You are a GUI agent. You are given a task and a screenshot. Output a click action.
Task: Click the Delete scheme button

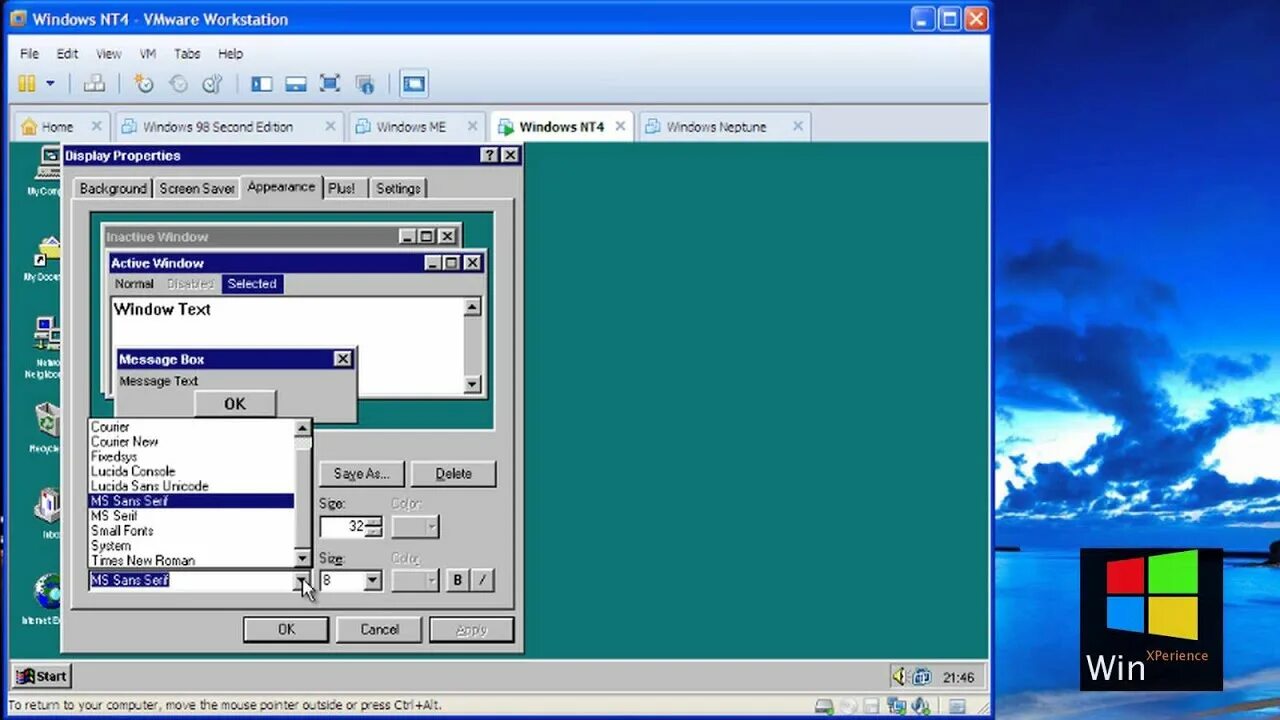point(453,474)
